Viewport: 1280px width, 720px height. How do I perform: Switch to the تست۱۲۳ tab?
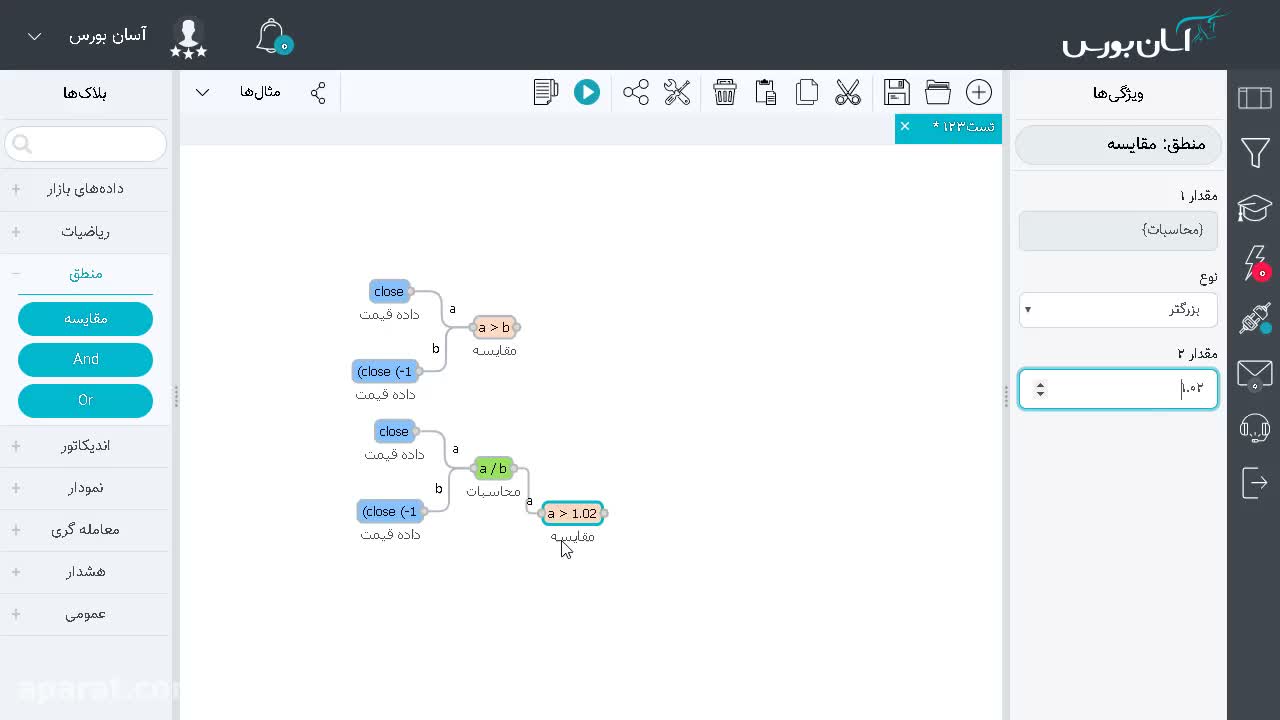click(963, 127)
